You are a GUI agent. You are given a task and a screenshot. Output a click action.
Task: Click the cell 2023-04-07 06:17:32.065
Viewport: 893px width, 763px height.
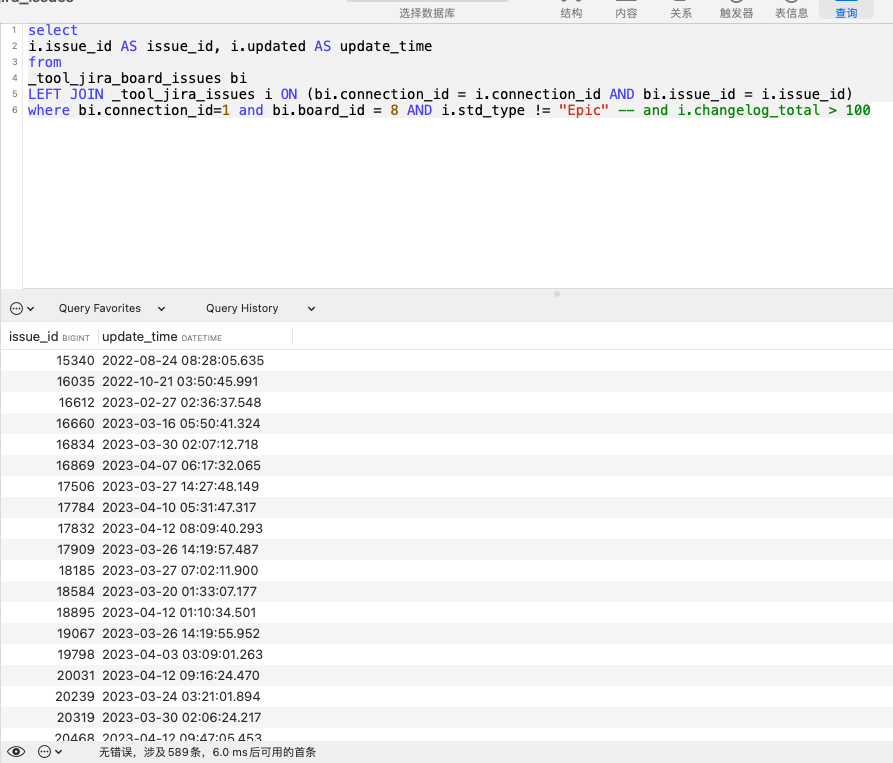181,465
